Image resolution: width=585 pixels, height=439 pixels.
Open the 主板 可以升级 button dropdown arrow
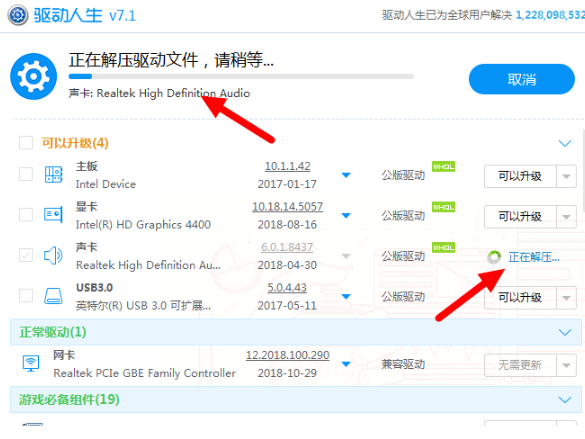click(566, 176)
